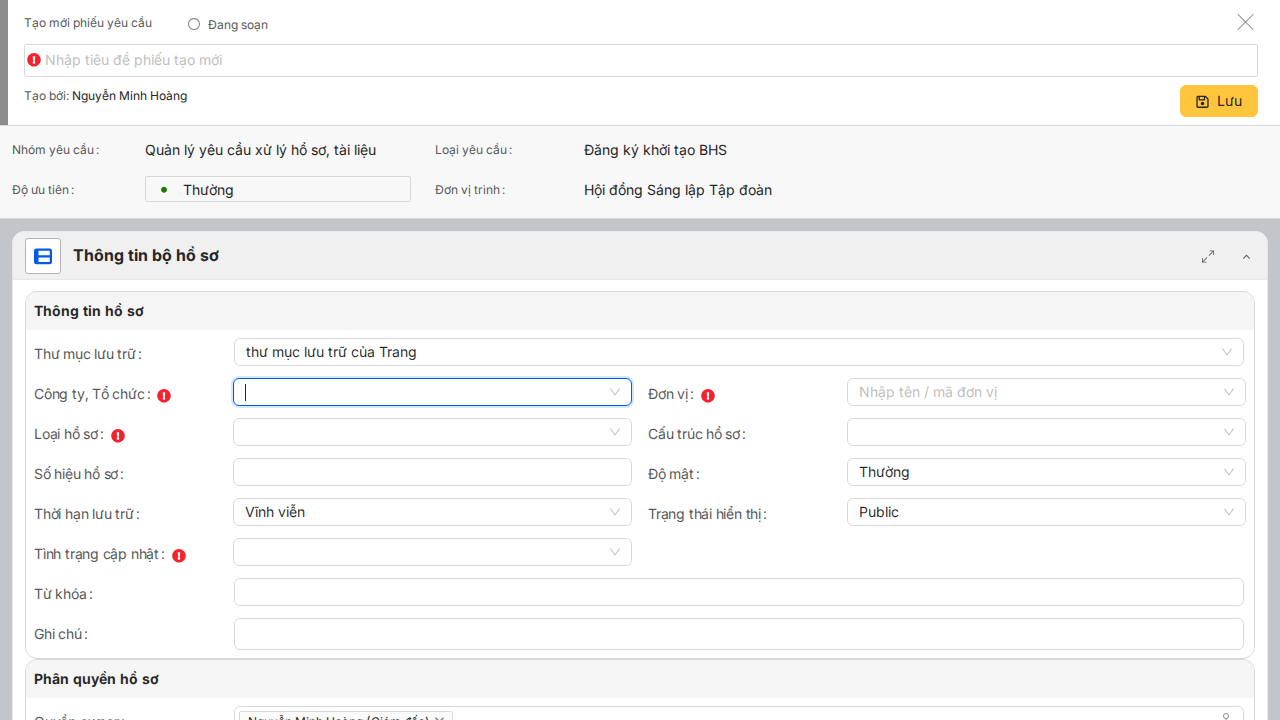1280x720 pixels.
Task: Expand Thông tin bộ hồ sơ panel fullscreen
Action: click(x=1208, y=257)
